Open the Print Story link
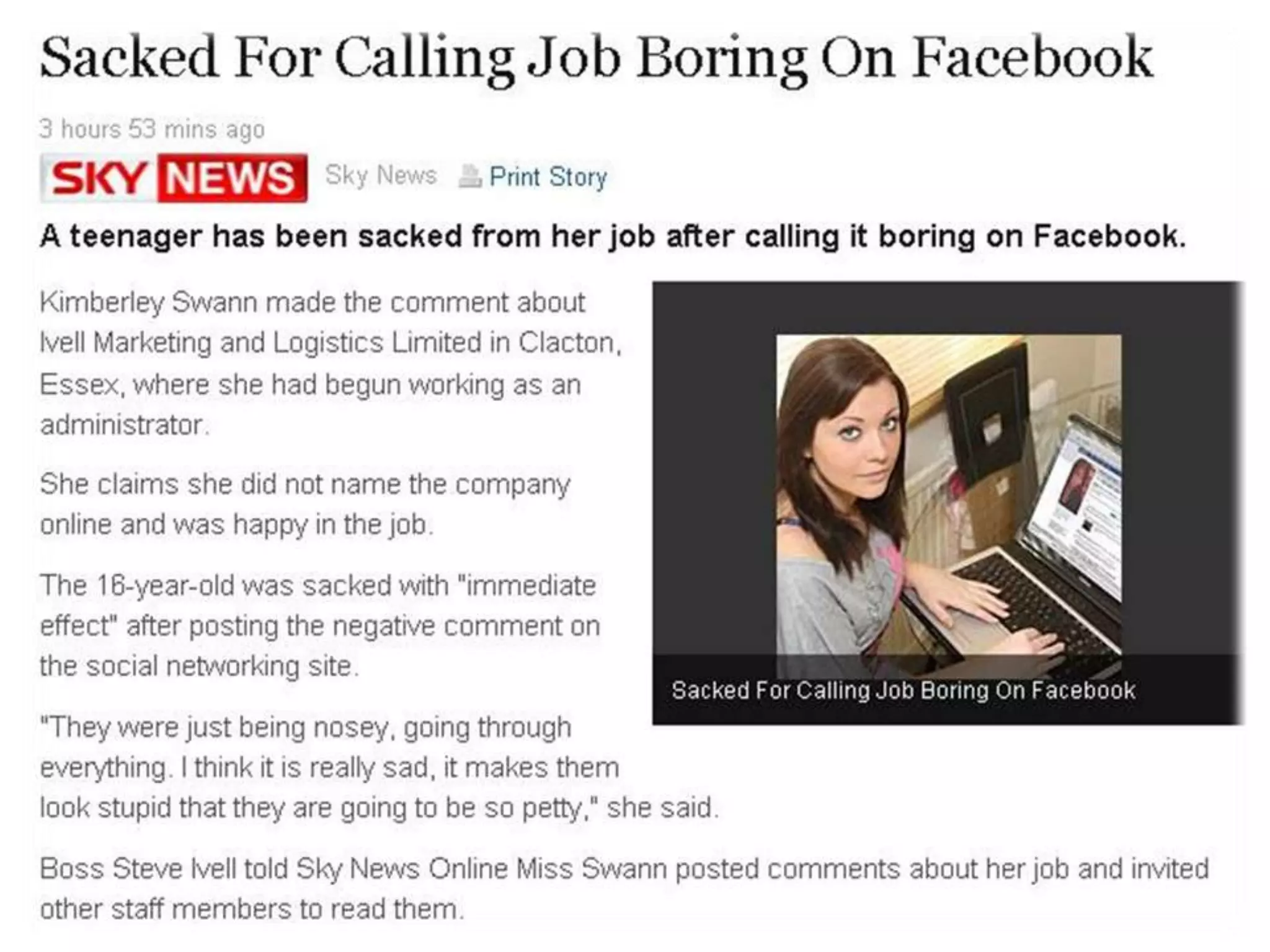The height and width of the screenshot is (952, 1270). [x=548, y=177]
